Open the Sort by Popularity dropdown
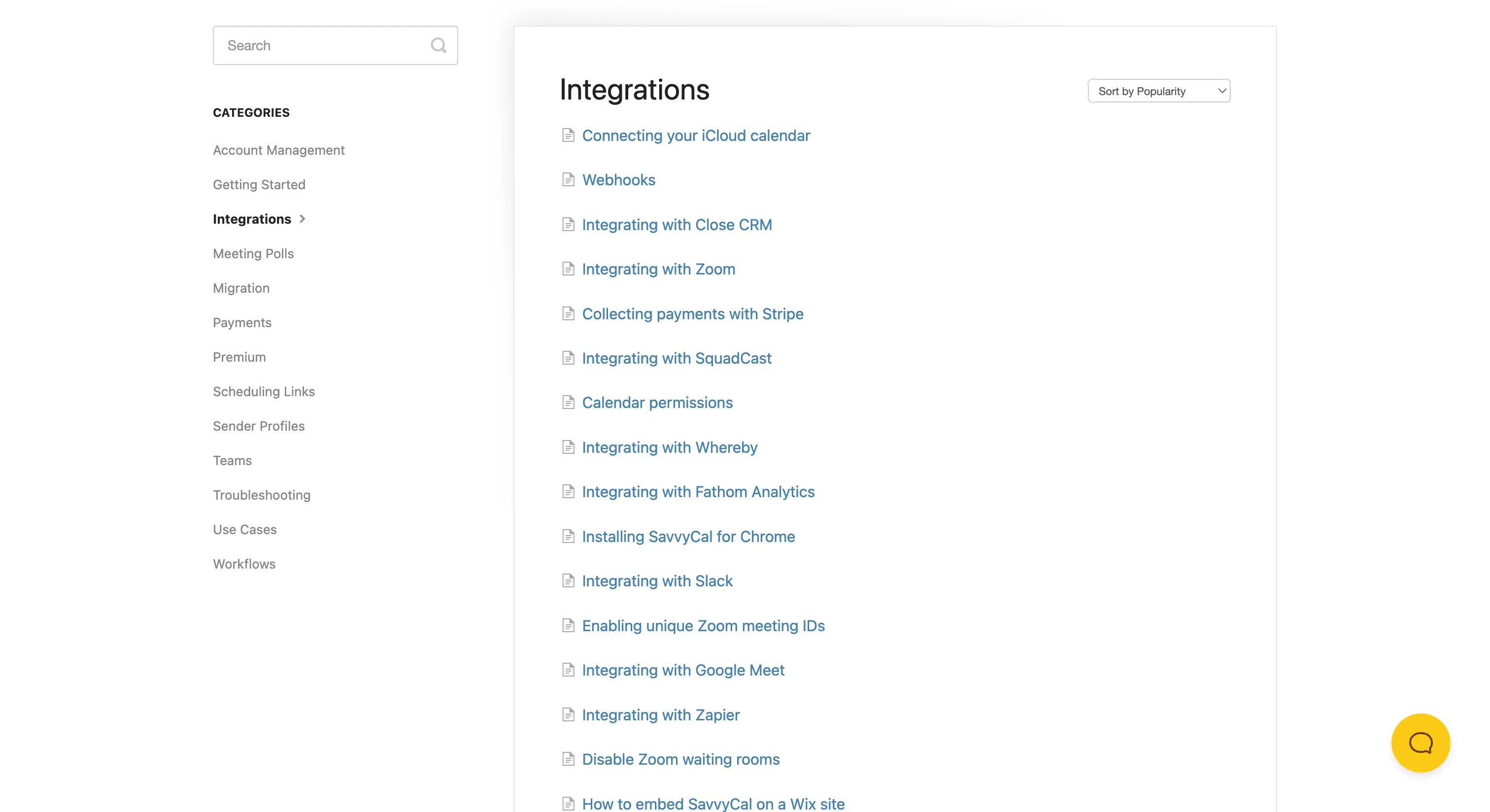Image resolution: width=1490 pixels, height=812 pixels. 1158,91
